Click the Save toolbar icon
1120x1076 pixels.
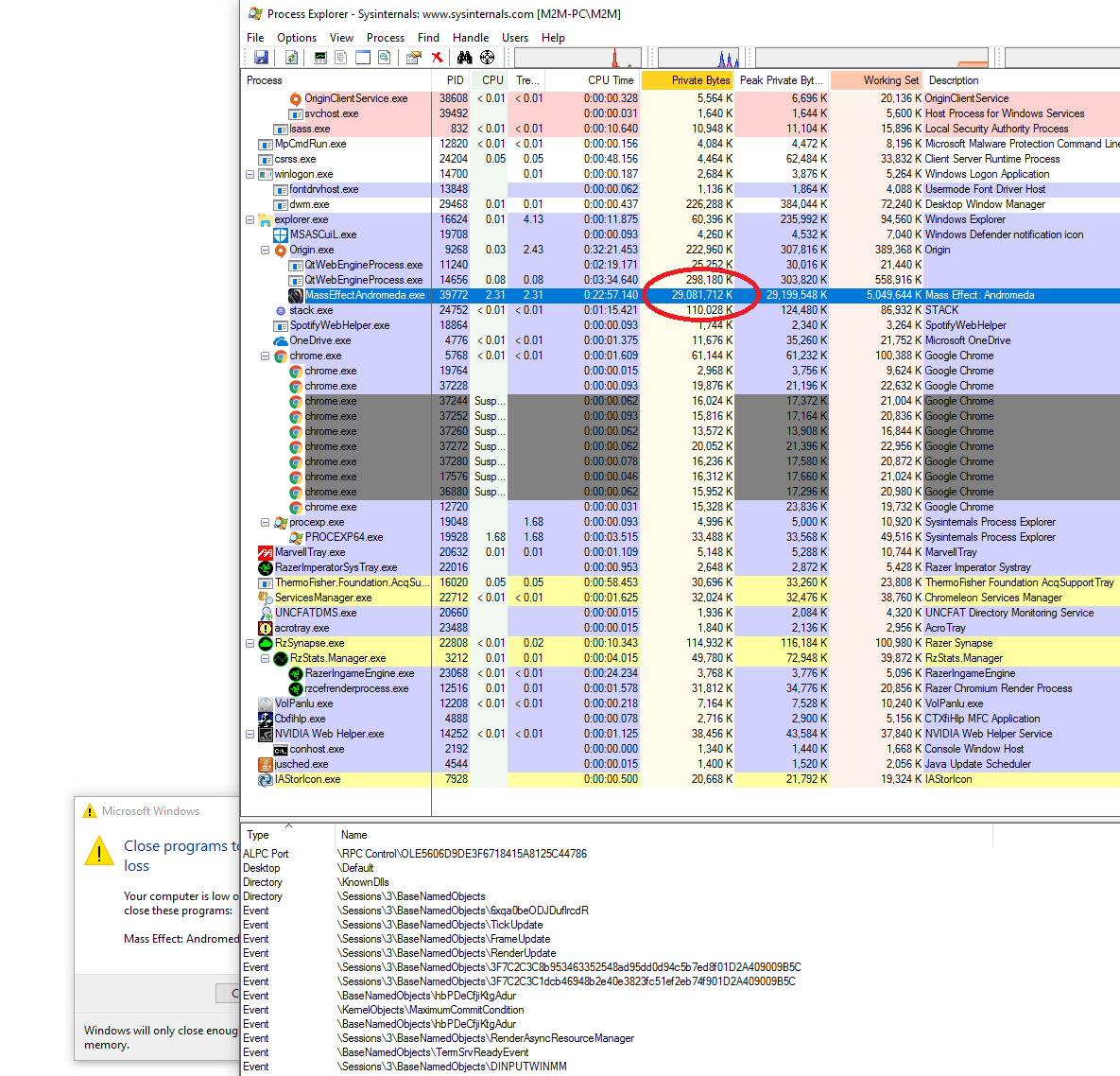click(261, 58)
